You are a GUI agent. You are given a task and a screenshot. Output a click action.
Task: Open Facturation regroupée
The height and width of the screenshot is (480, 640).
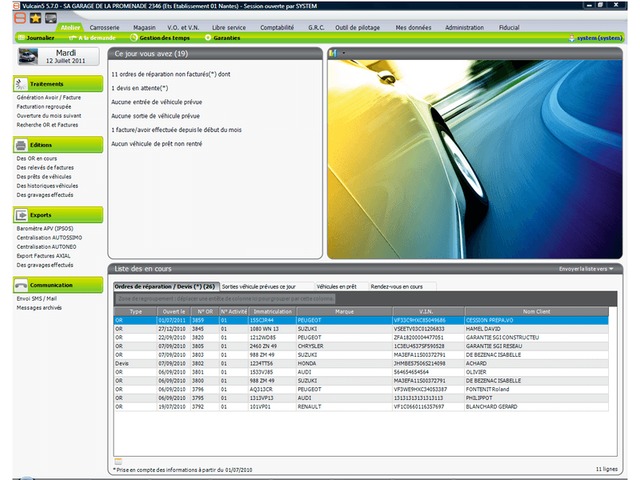tap(44, 107)
